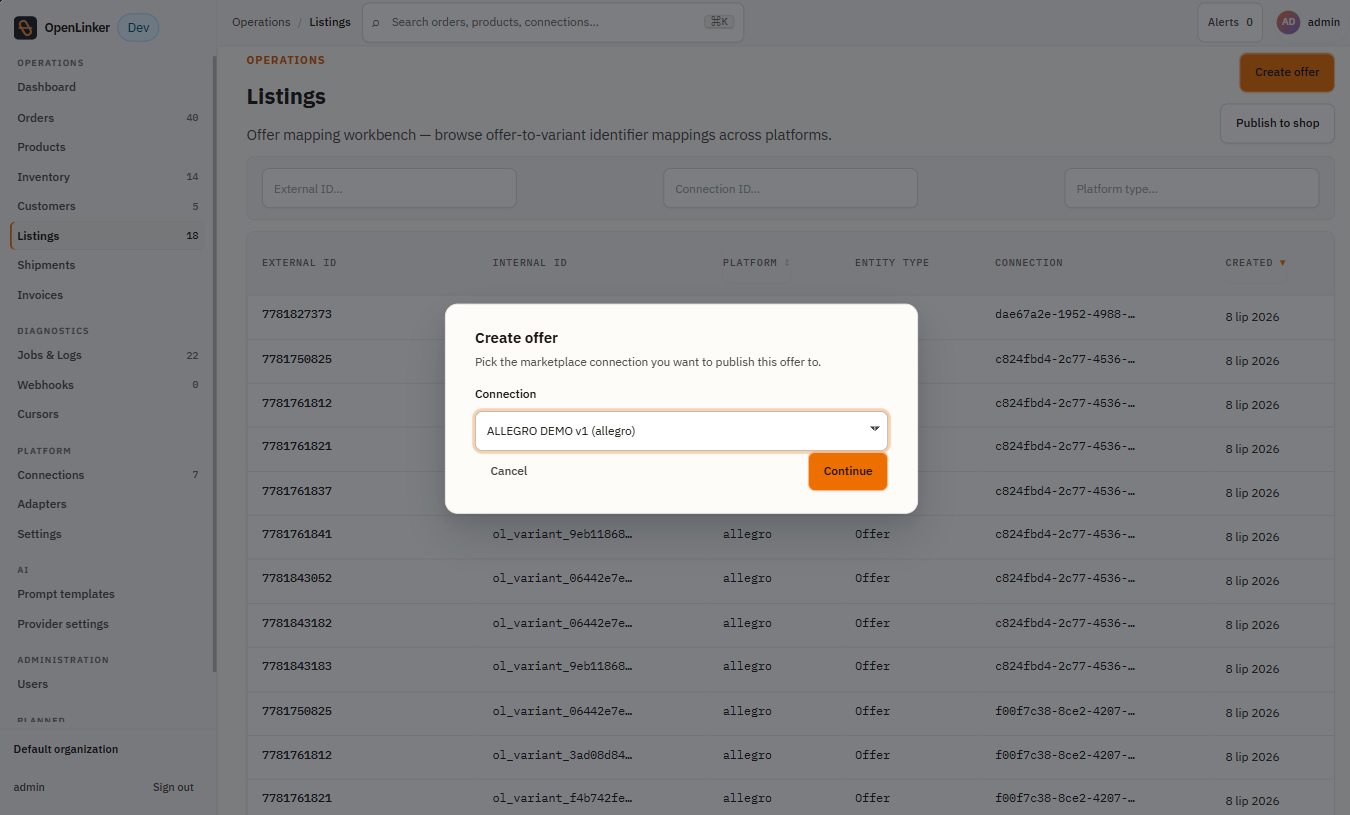Viewport: 1350px width, 815px height.
Task: Open the Connection dropdown in Create offer
Action: coord(681,431)
